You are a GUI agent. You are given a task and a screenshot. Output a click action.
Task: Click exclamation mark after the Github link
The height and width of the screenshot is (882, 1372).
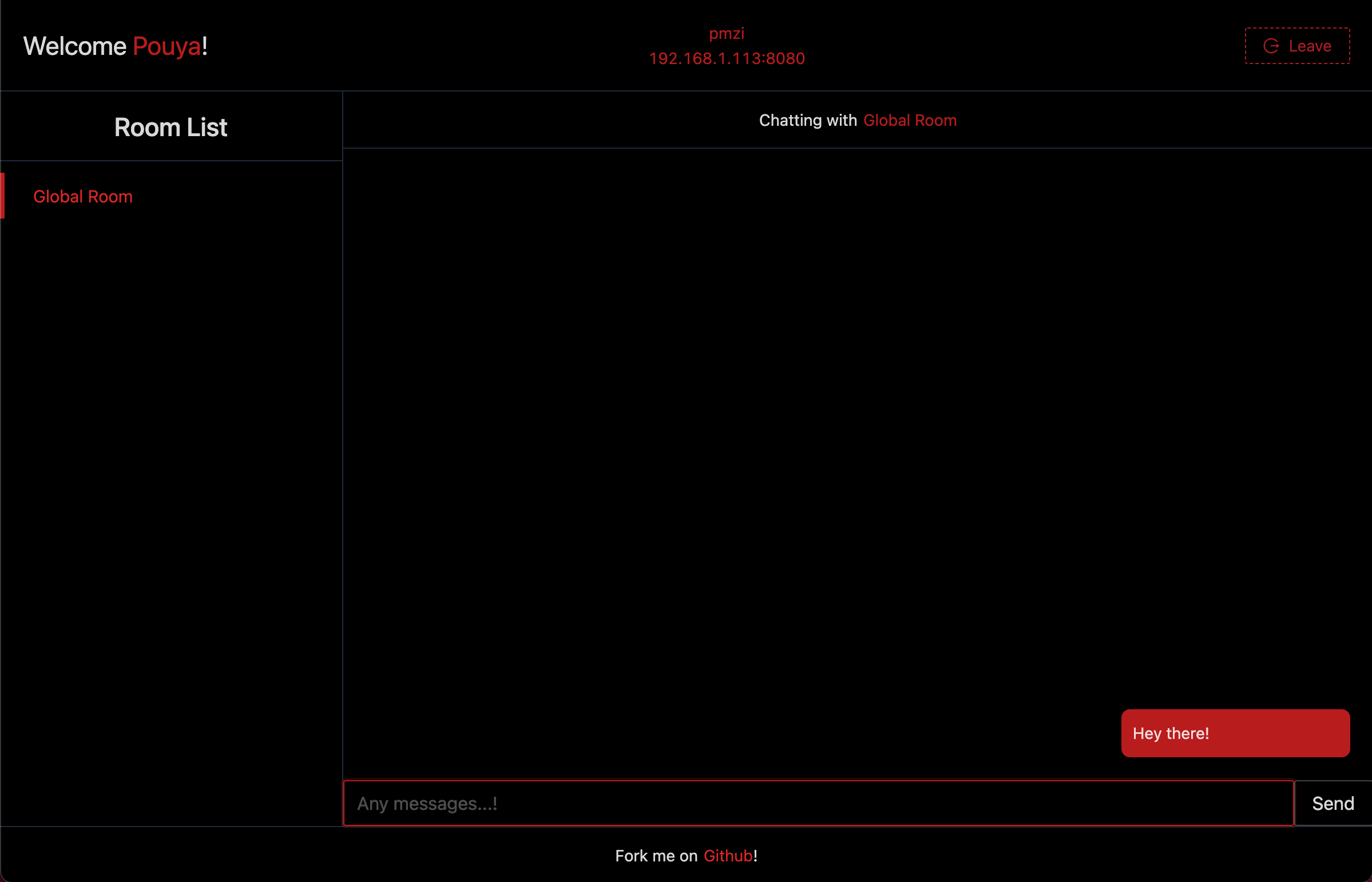click(755, 856)
